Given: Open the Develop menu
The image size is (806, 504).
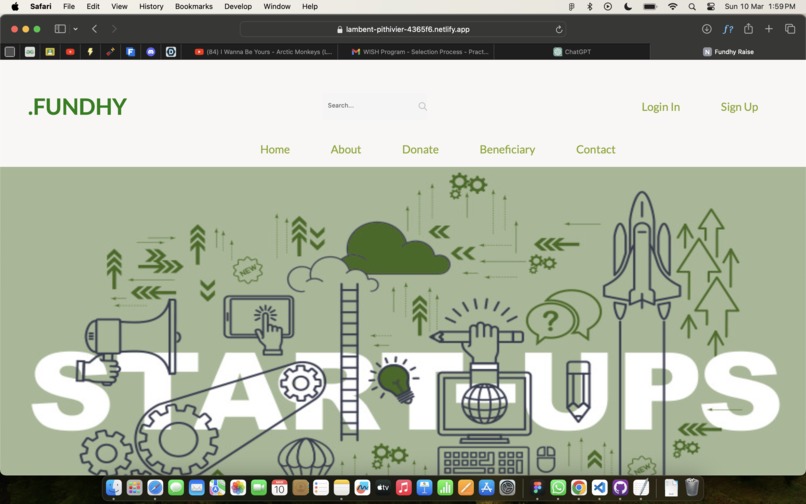Looking at the screenshot, I should click(238, 6).
